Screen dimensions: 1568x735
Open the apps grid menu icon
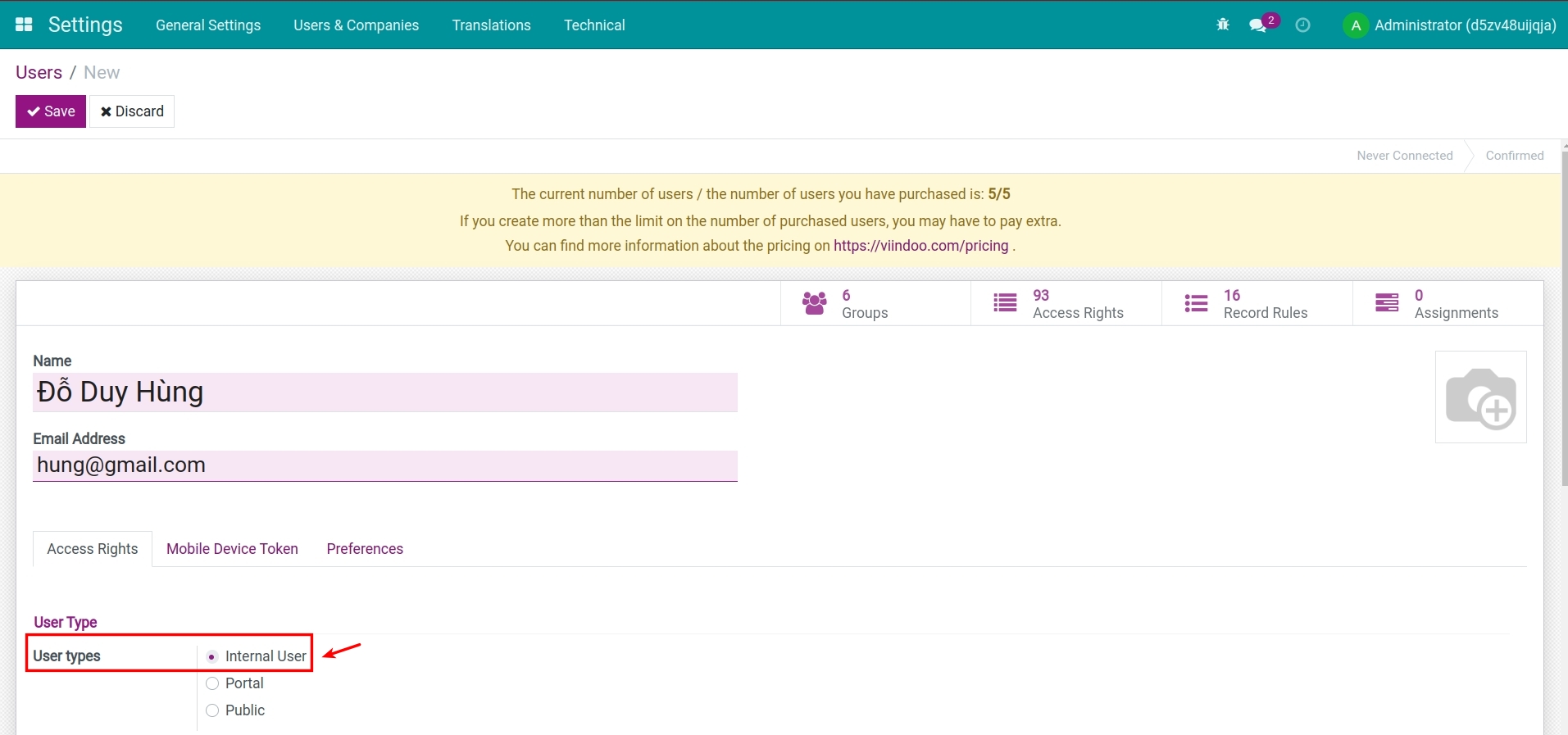(x=24, y=25)
